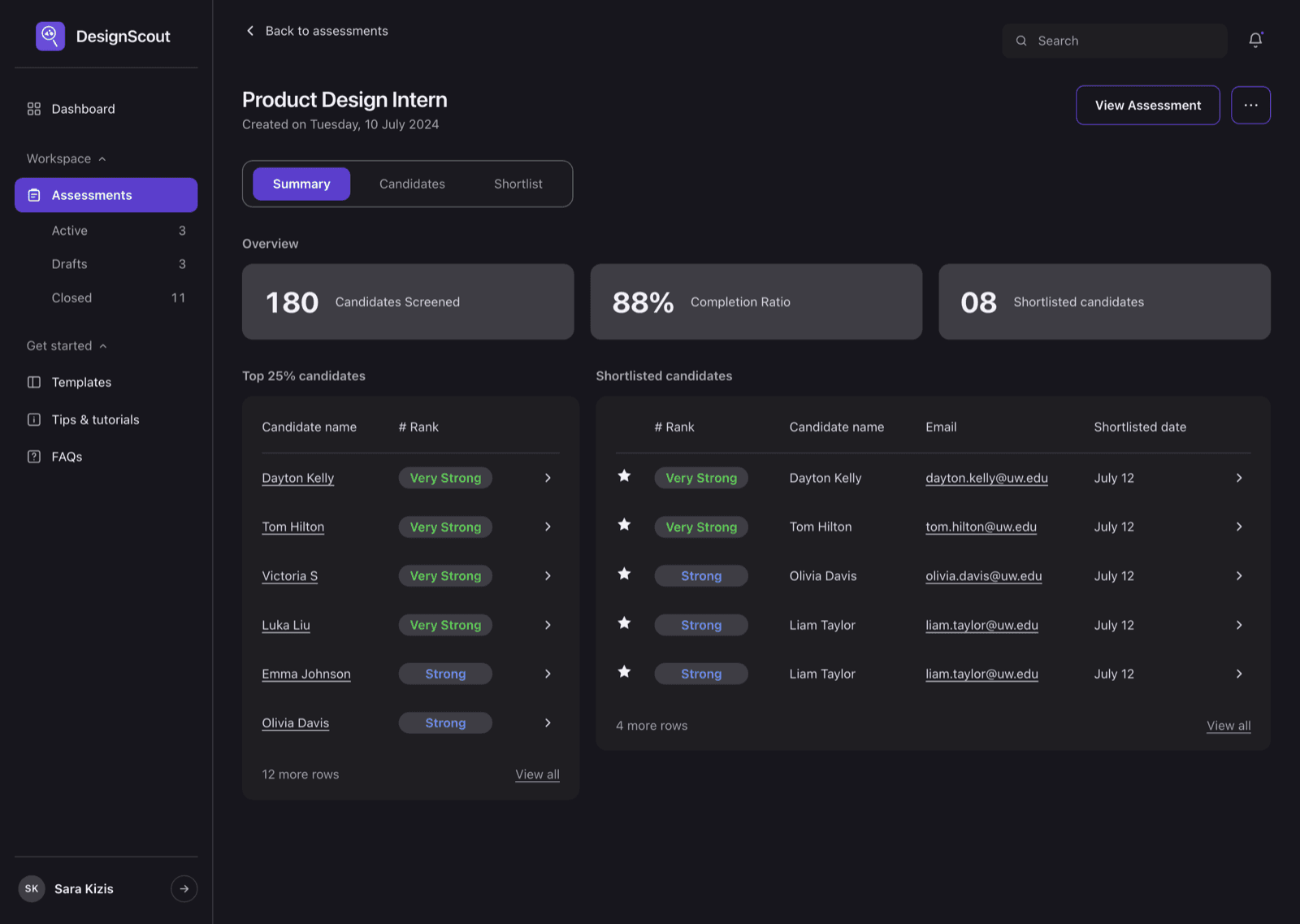Expand Olivia Davis row chevron in shortlisted table
The image size is (1300, 924).
point(1239,575)
